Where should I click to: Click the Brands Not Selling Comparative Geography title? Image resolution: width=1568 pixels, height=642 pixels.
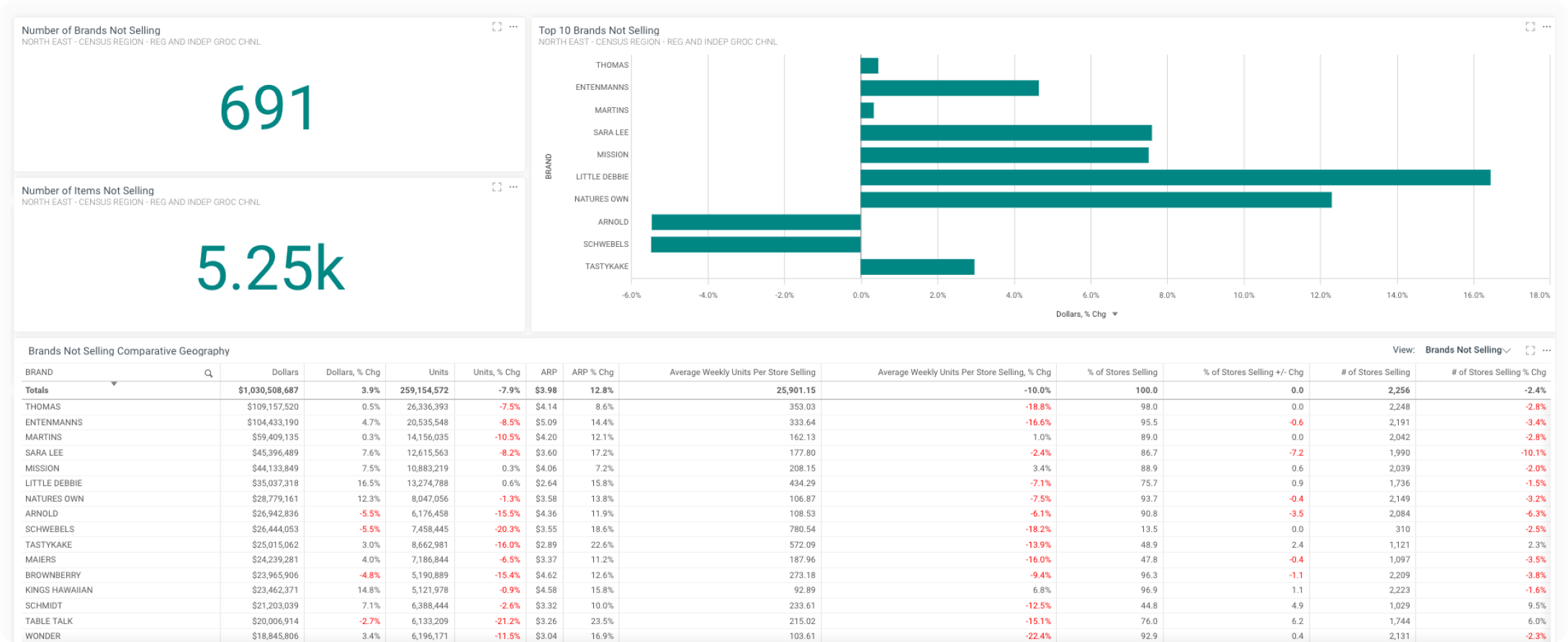coord(129,351)
